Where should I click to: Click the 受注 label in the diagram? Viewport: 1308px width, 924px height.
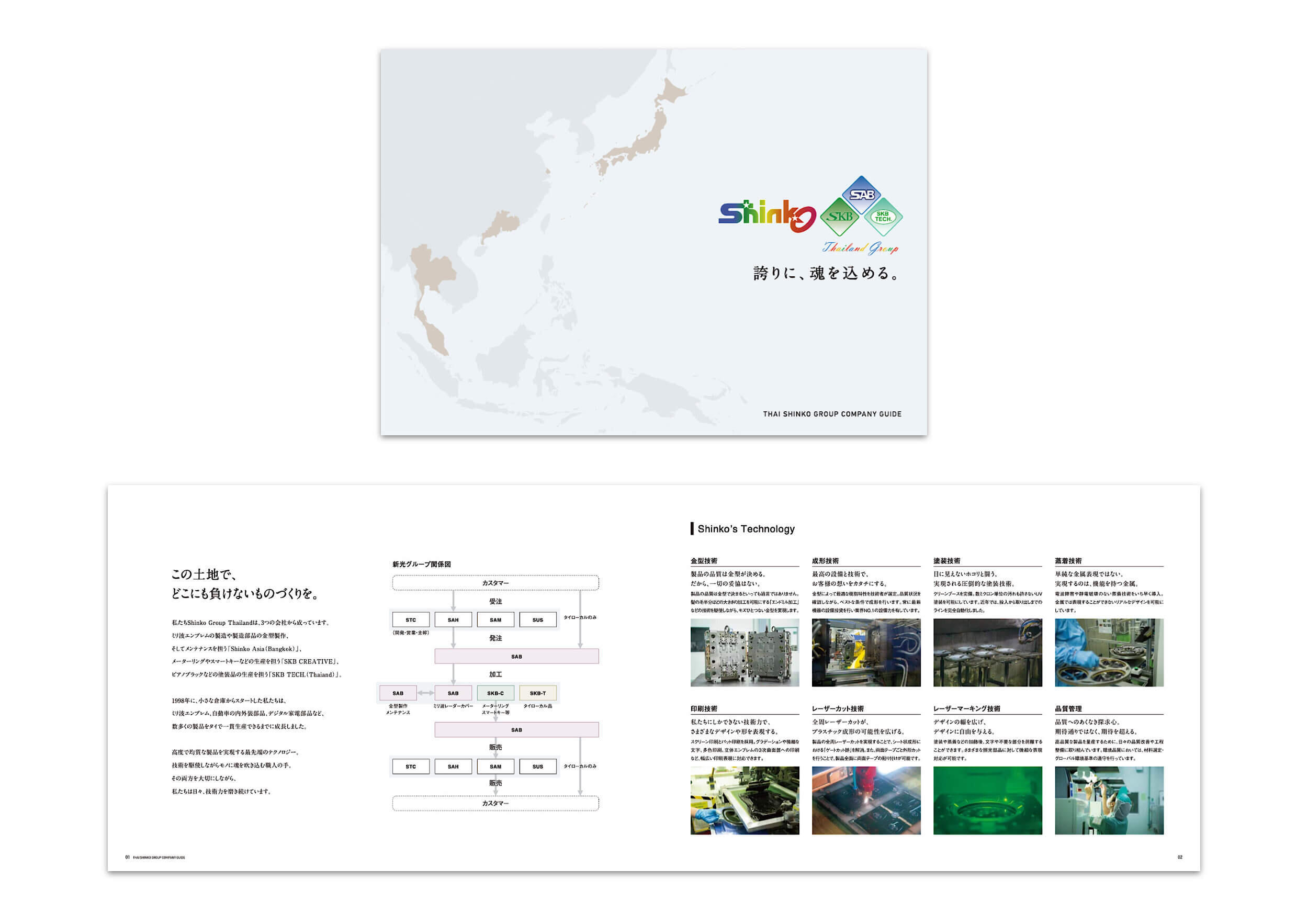click(x=495, y=602)
